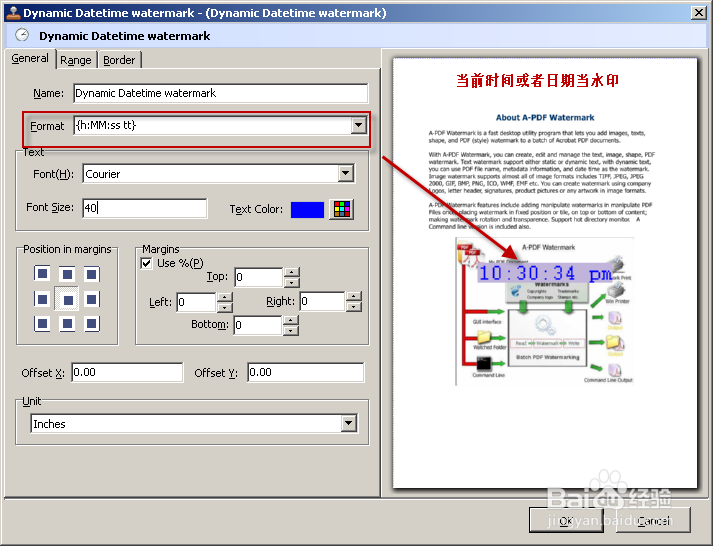Screen dimensions: 713x546
Task: Open the text color palette picker
Action: (341, 209)
